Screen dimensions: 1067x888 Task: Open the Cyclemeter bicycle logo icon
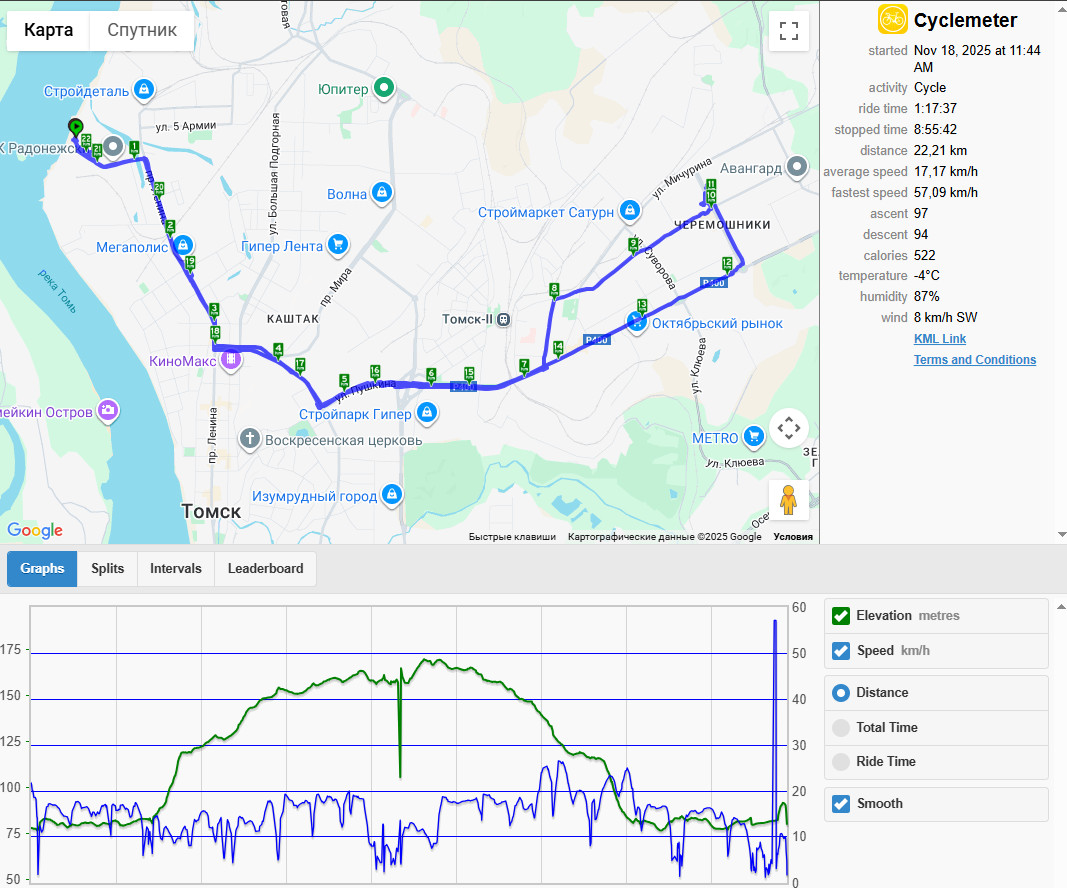[x=892, y=19]
